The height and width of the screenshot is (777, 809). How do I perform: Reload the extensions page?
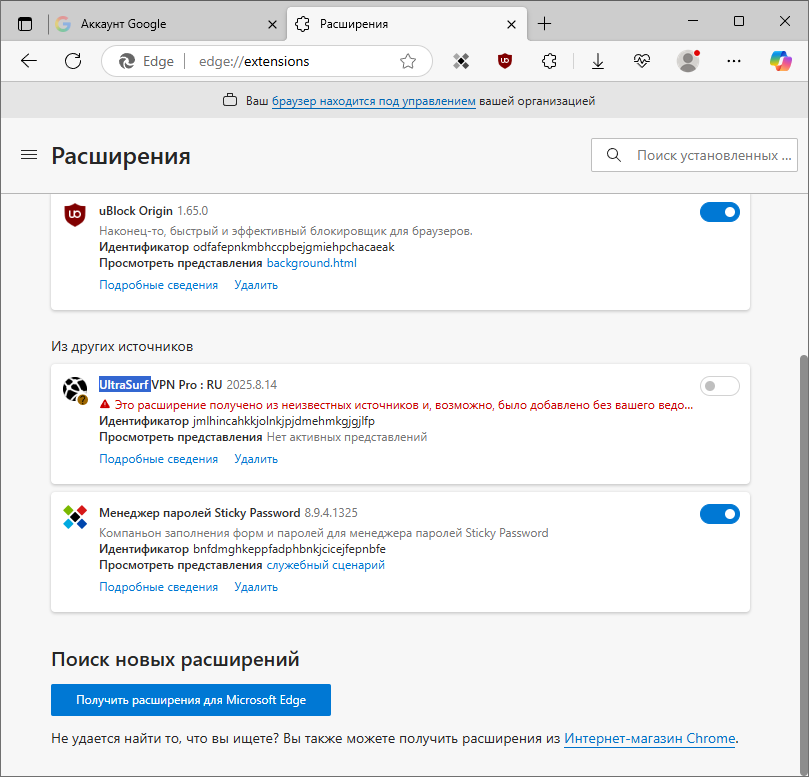[73, 61]
